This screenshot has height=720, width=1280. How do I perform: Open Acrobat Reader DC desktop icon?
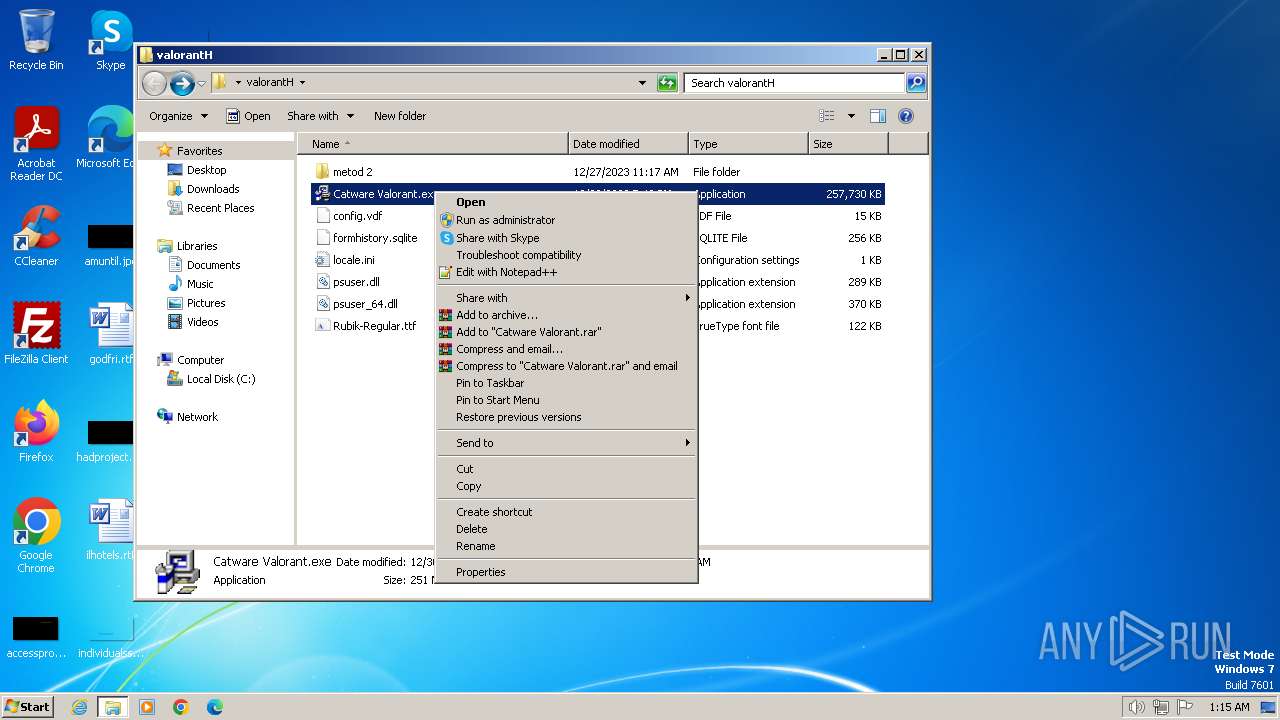click(36, 144)
